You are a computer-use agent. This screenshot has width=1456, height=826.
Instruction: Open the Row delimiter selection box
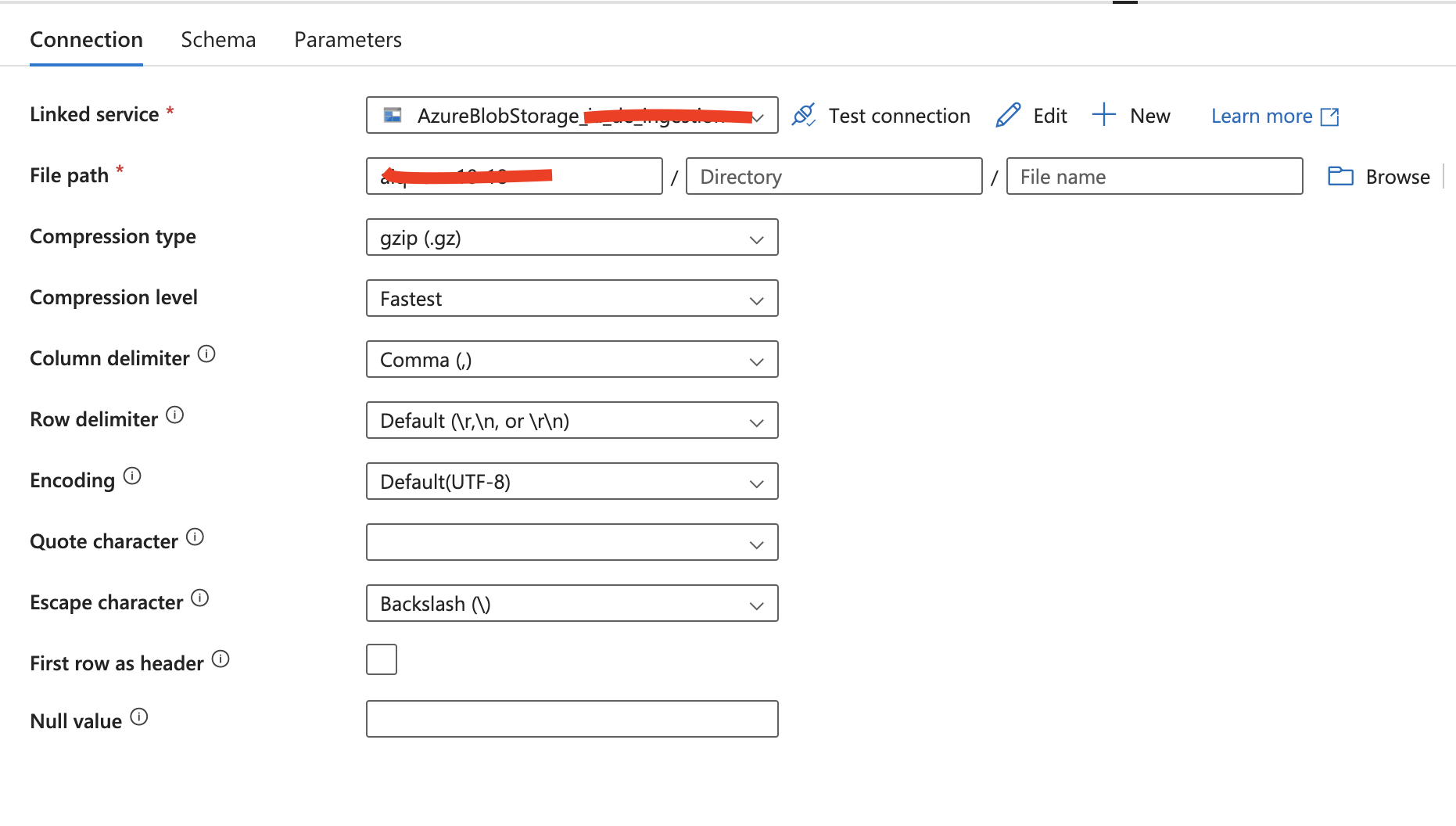pyautogui.click(x=572, y=420)
